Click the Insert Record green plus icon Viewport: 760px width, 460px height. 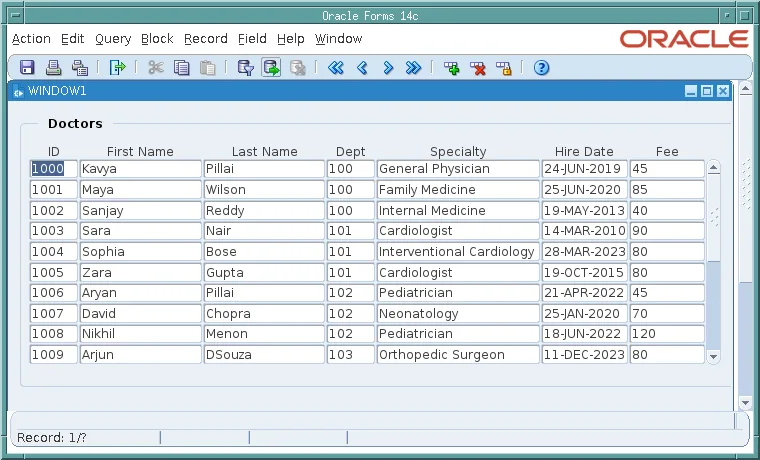pyautogui.click(x=452, y=67)
